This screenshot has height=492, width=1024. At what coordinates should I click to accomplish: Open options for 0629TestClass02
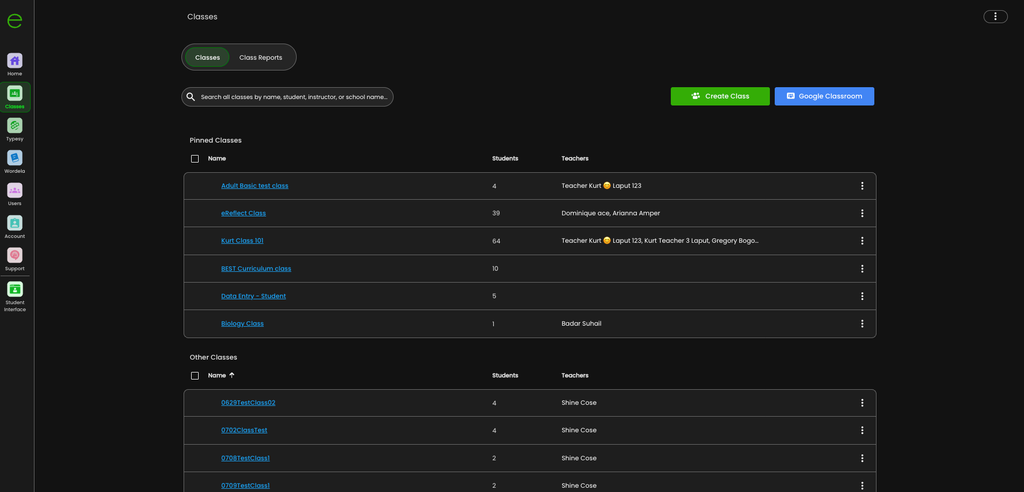click(862, 402)
